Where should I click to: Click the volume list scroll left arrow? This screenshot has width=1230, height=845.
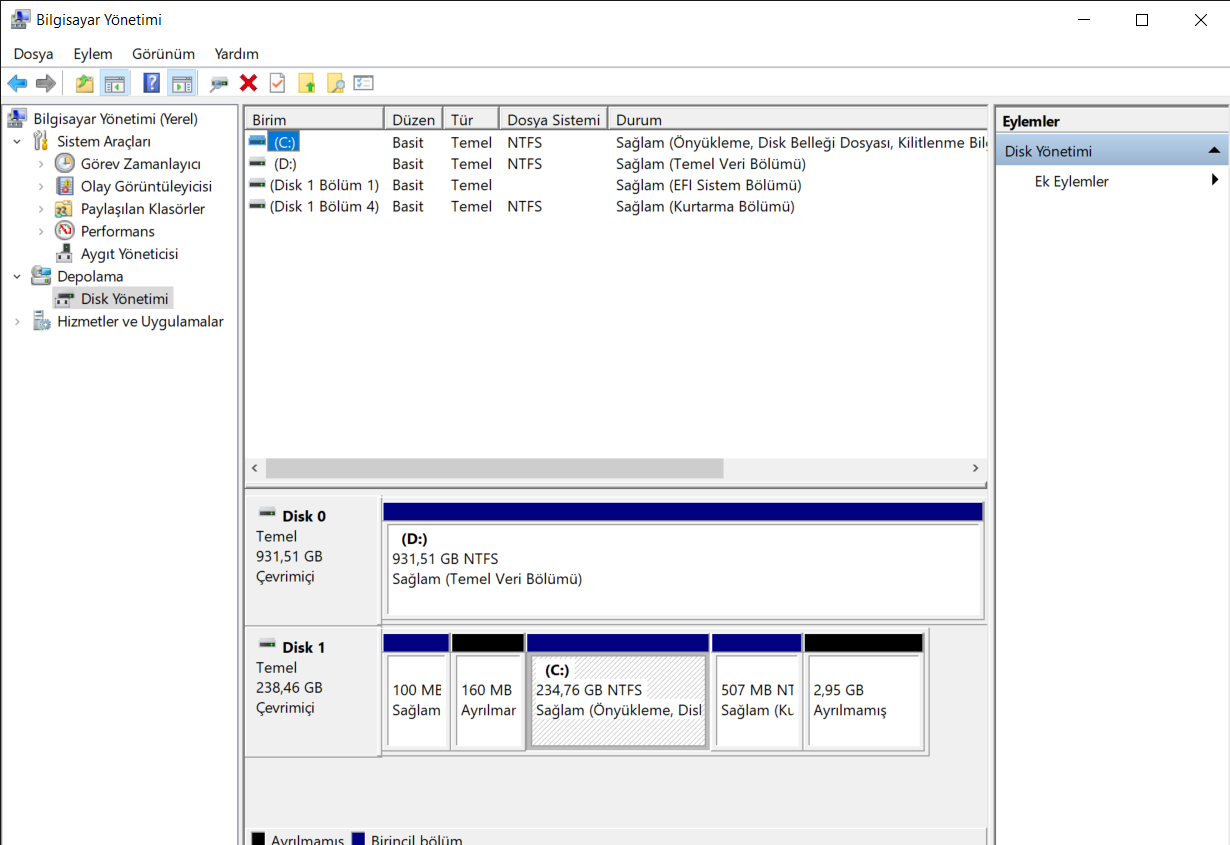click(255, 468)
